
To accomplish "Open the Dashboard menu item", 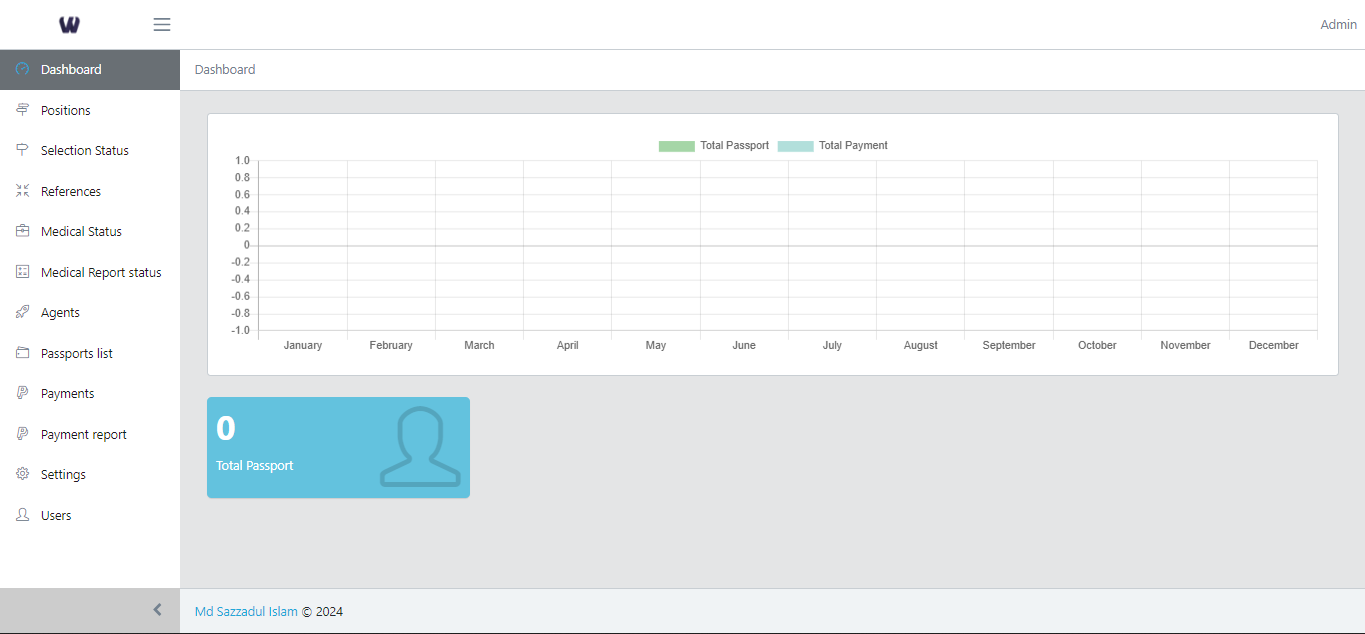I will point(90,69).
